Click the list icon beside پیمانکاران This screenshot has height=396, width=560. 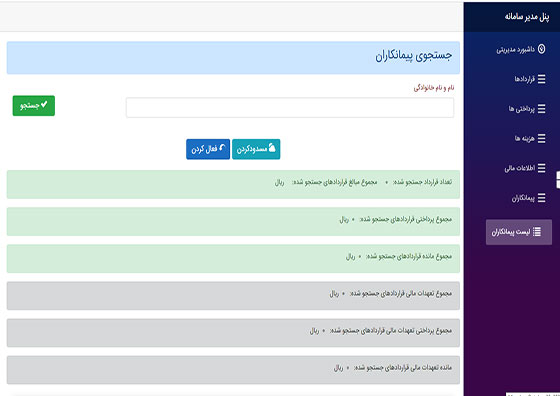tap(541, 197)
